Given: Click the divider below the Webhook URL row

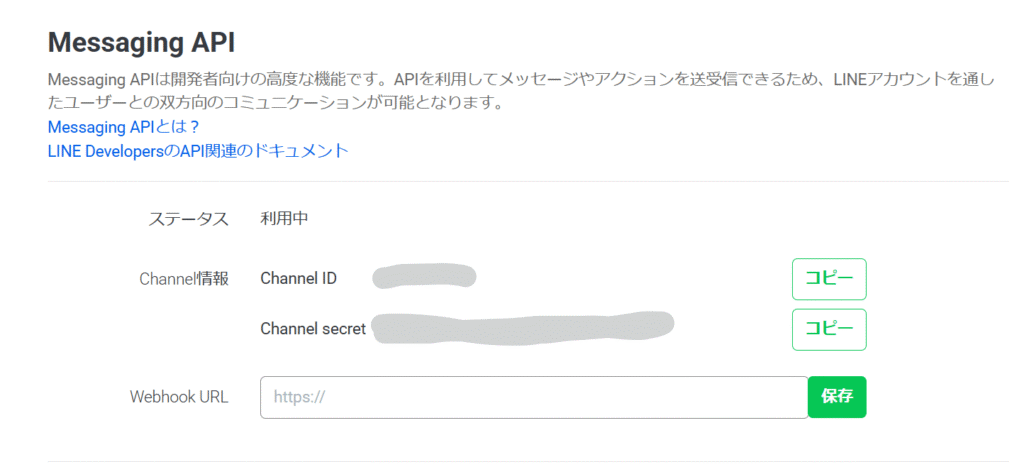Looking at the screenshot, I should pos(528,462).
